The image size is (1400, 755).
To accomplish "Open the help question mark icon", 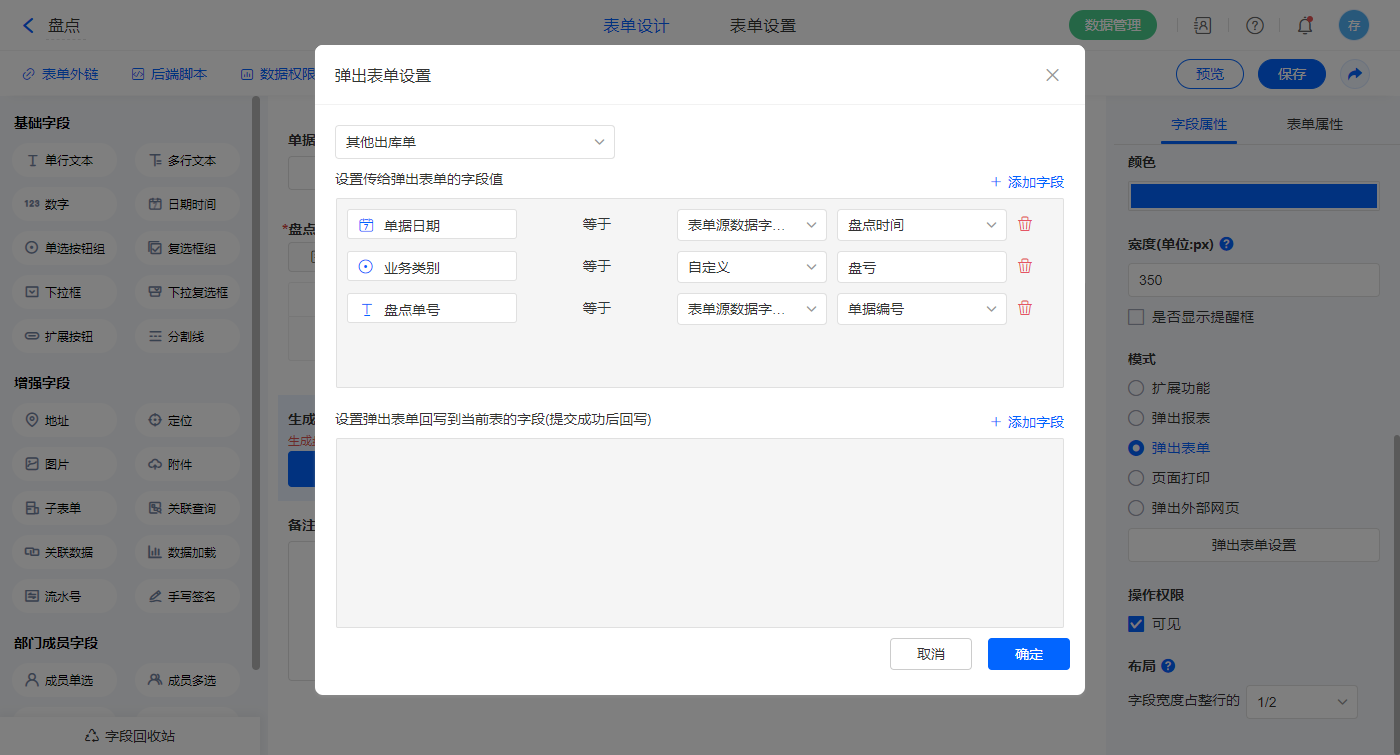I will (x=1254, y=26).
